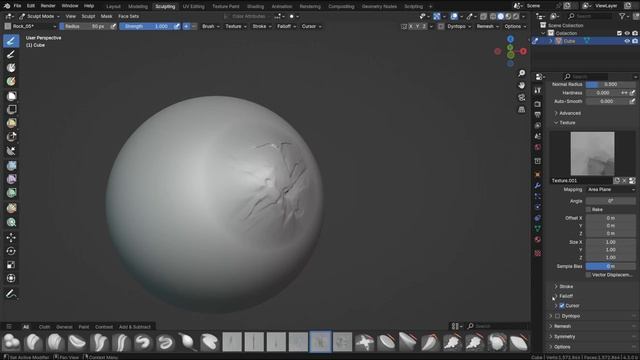Screen dimensions: 640x360
Task: Switch to the Modeling workspace tab
Action: pyautogui.click(x=138, y=7)
